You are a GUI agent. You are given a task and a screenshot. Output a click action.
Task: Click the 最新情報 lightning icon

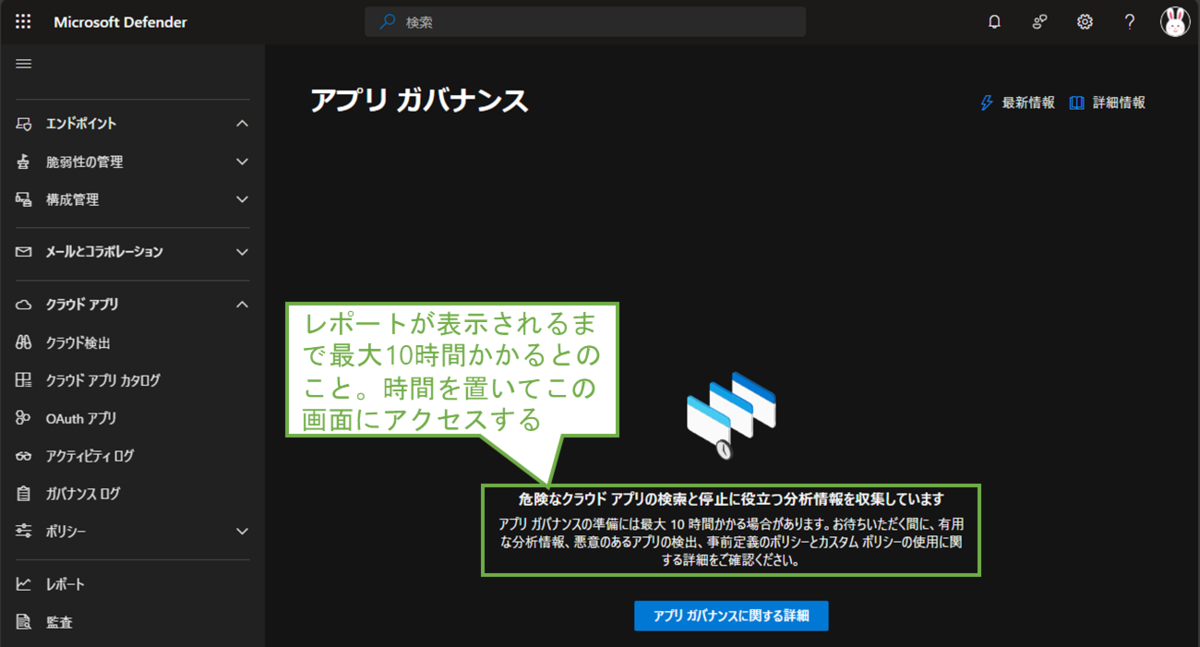(x=987, y=103)
